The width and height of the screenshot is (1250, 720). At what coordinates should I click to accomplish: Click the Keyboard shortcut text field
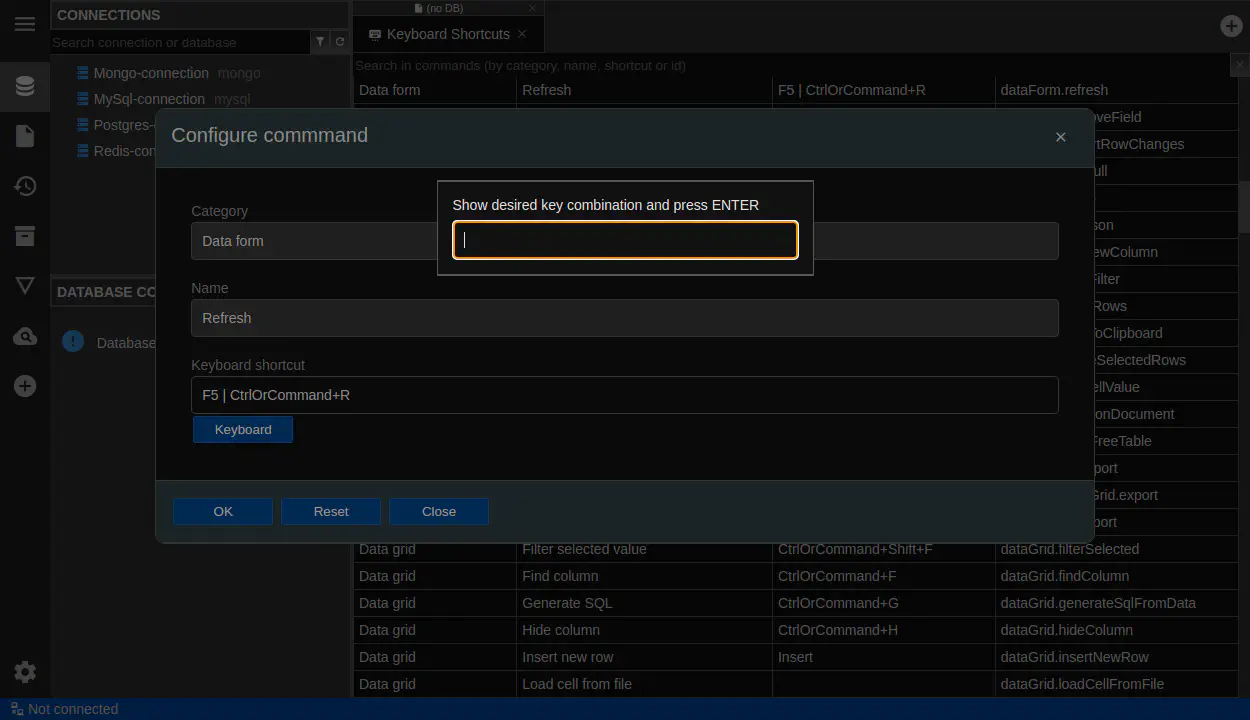point(624,395)
